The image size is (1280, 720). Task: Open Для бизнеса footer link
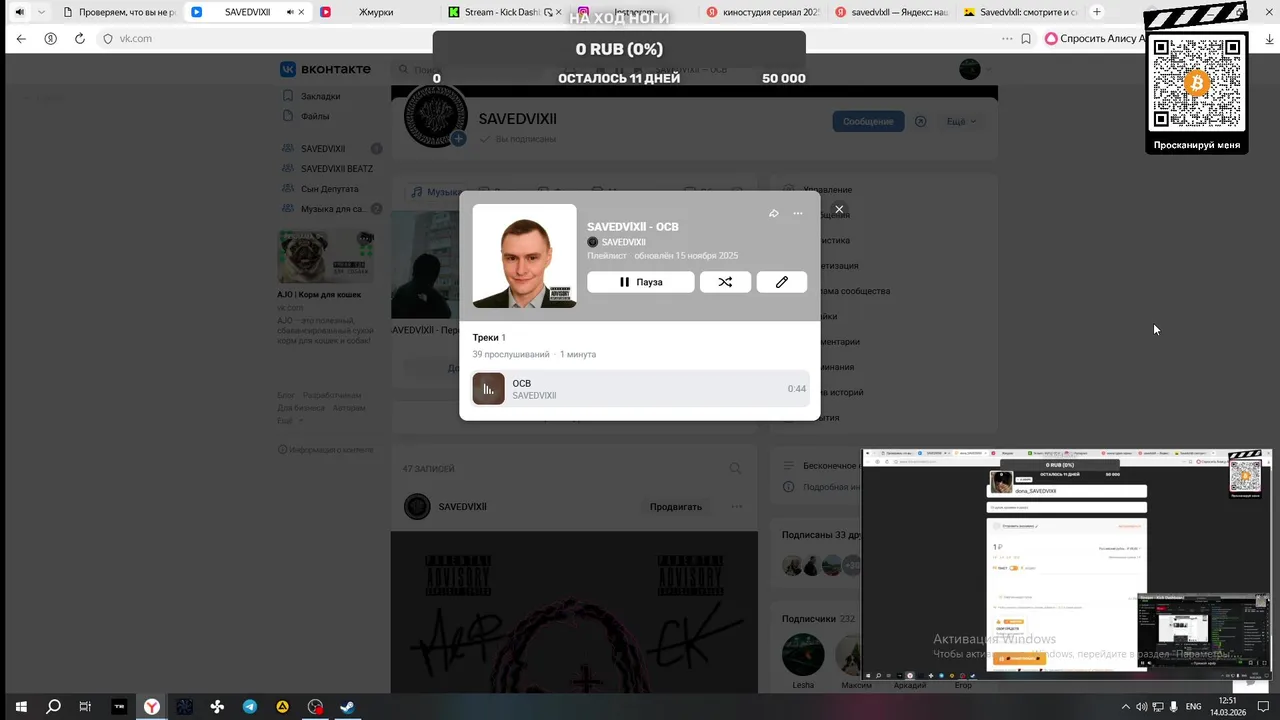tap(301, 408)
